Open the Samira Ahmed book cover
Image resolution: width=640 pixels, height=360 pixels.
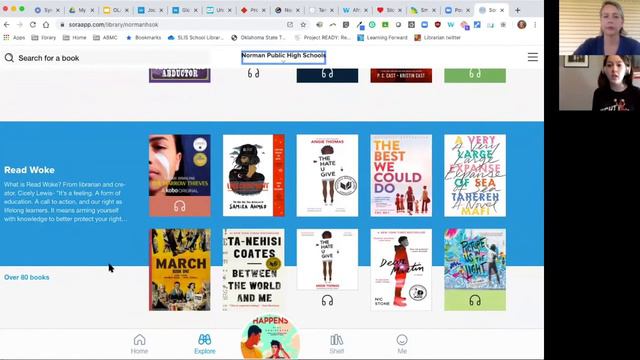(253, 175)
